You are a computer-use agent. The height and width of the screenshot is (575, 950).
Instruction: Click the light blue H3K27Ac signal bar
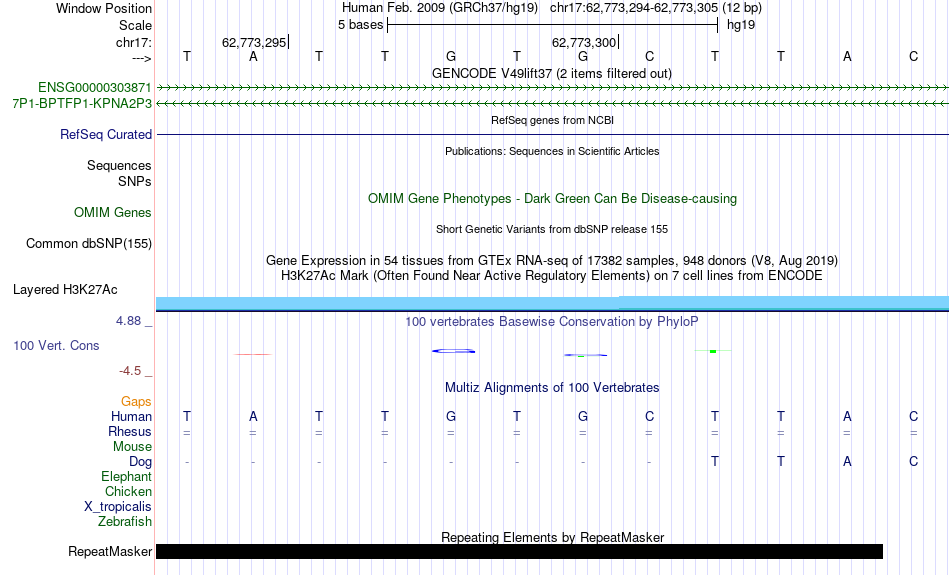pos(552,303)
